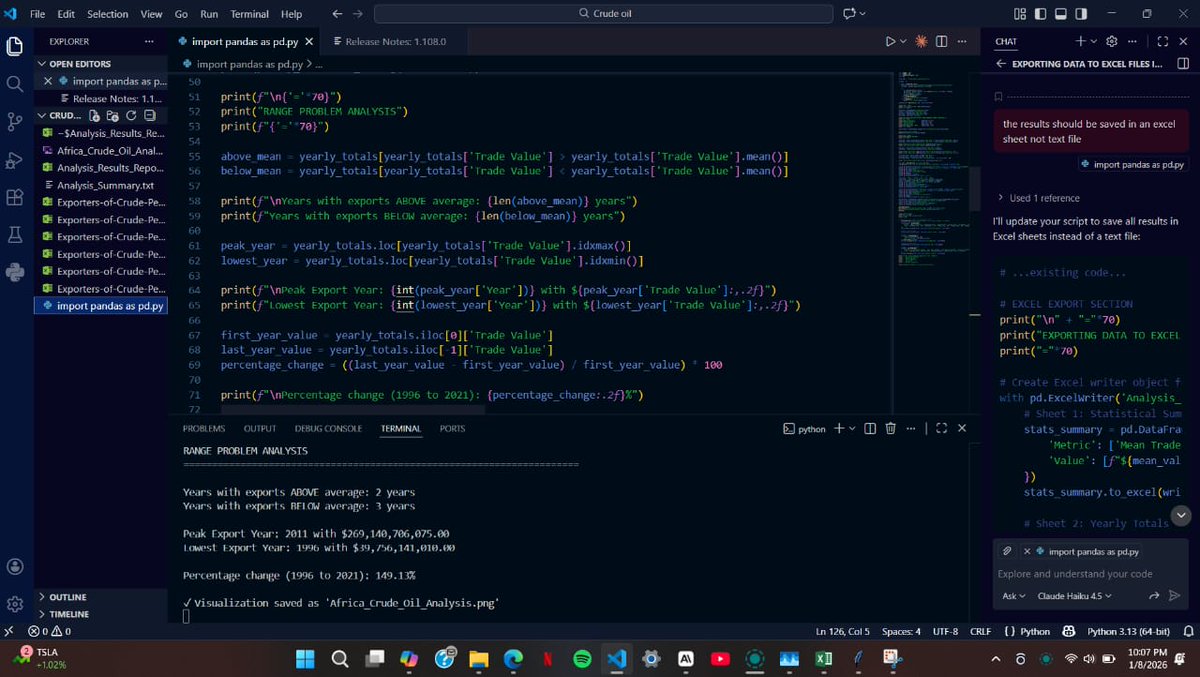Change the Python 3.13 (64-bit) interpreter in status bar

(1130, 631)
